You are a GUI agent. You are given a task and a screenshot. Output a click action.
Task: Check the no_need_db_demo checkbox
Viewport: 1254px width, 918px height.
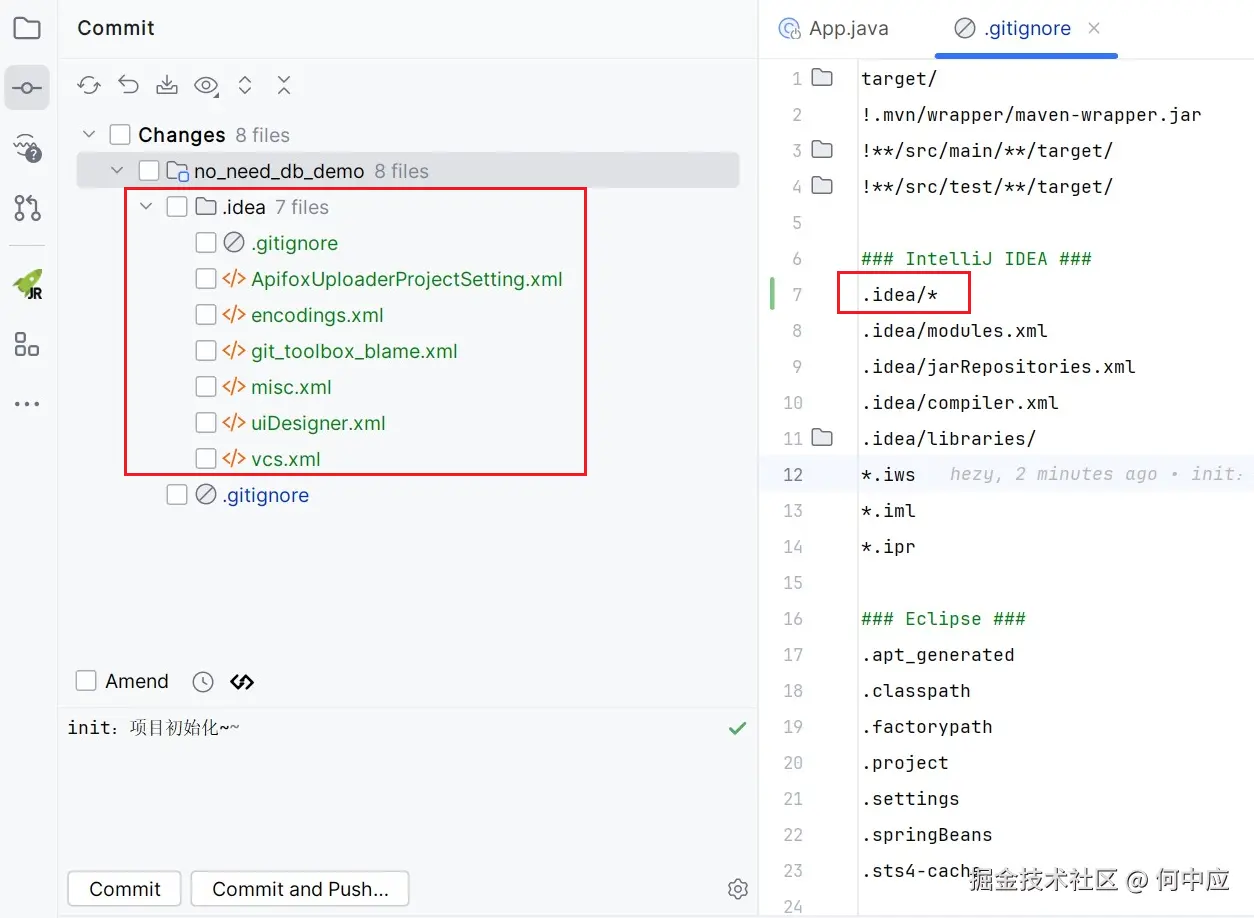pyautogui.click(x=149, y=171)
